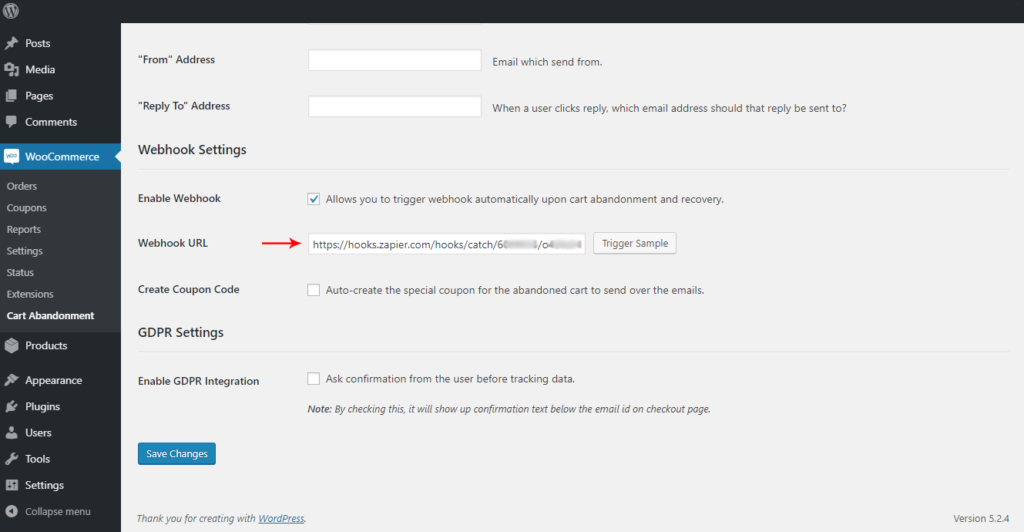Click the WordPress logo icon

[11, 10]
